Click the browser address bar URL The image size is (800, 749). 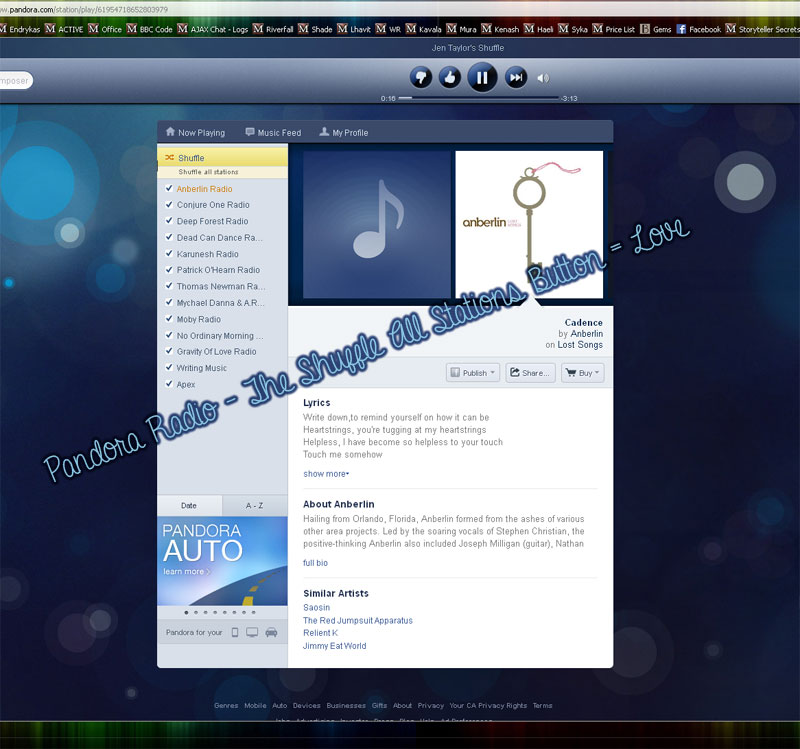point(84,10)
